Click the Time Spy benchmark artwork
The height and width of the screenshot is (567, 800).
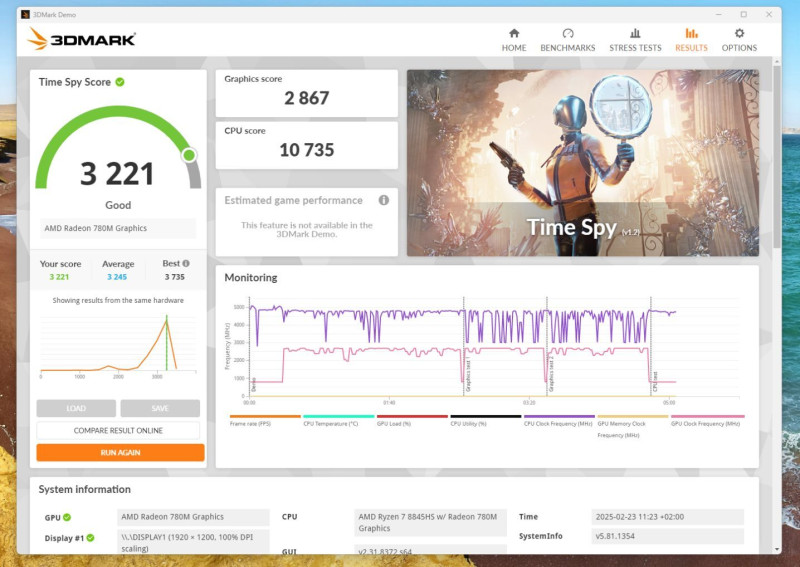click(583, 163)
